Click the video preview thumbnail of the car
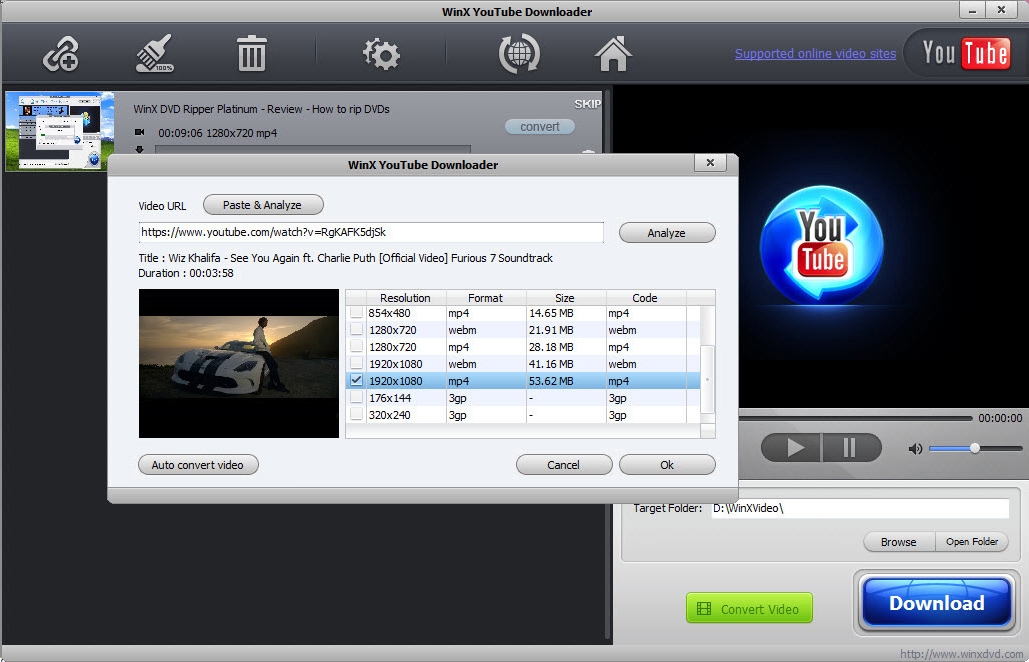Image resolution: width=1029 pixels, height=662 pixels. pos(238,364)
